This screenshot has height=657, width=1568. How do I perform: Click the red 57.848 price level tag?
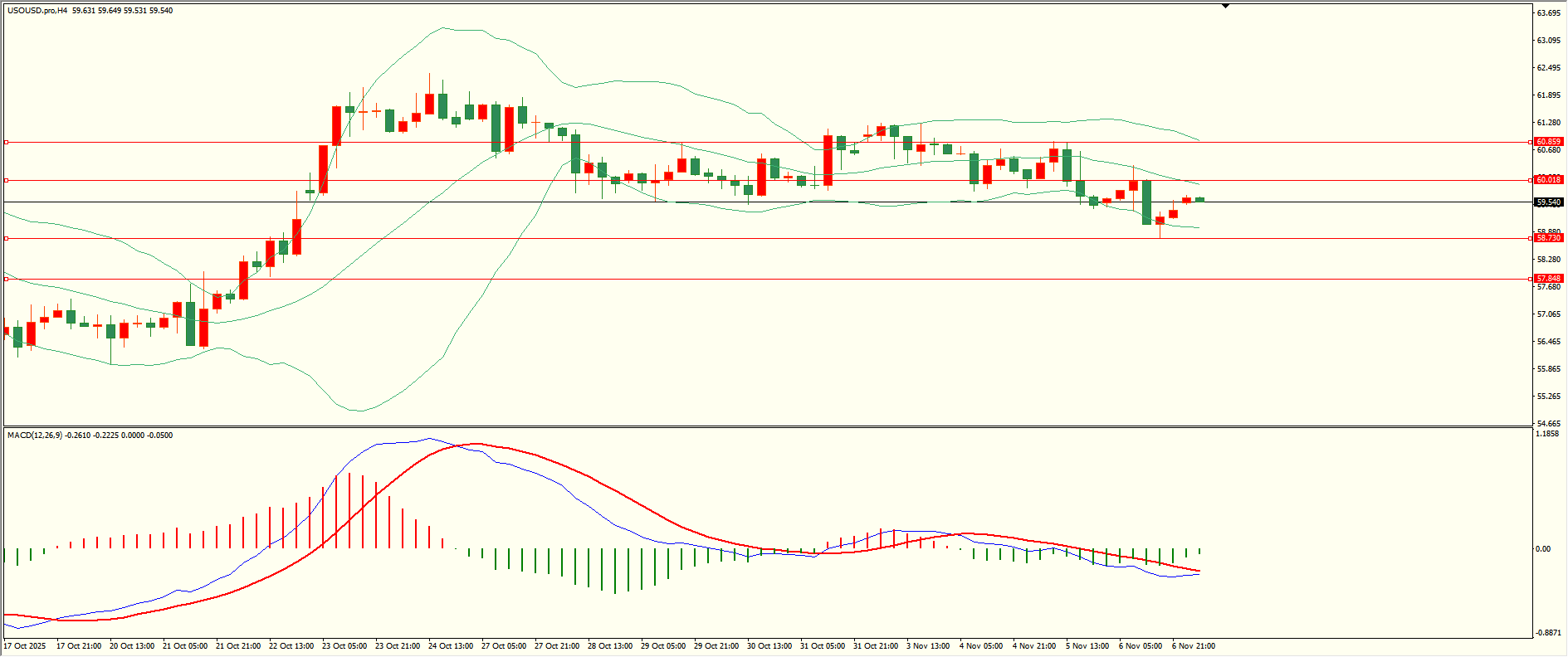pyautogui.click(x=1548, y=279)
